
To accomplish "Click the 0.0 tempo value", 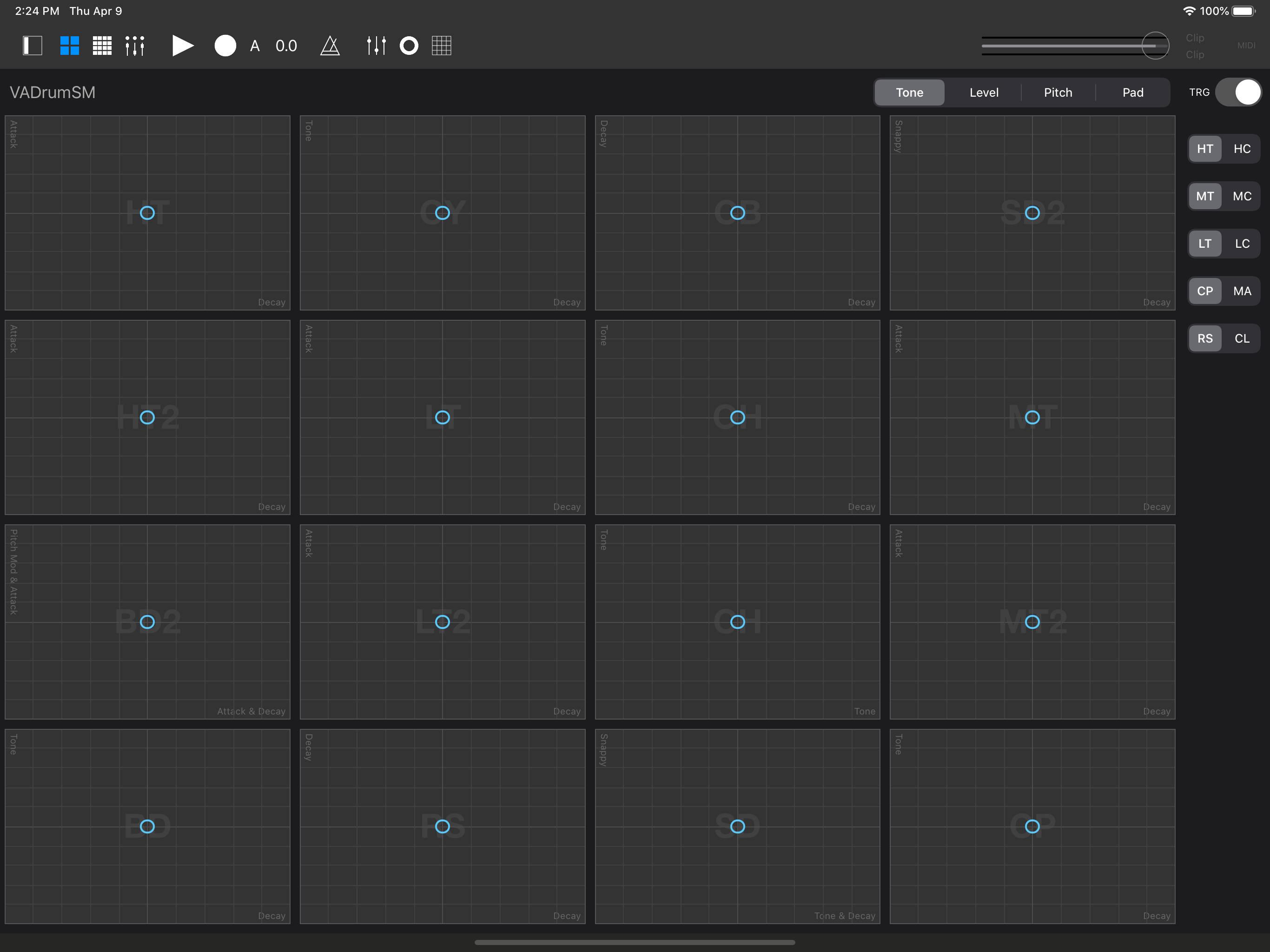I will pyautogui.click(x=286, y=46).
